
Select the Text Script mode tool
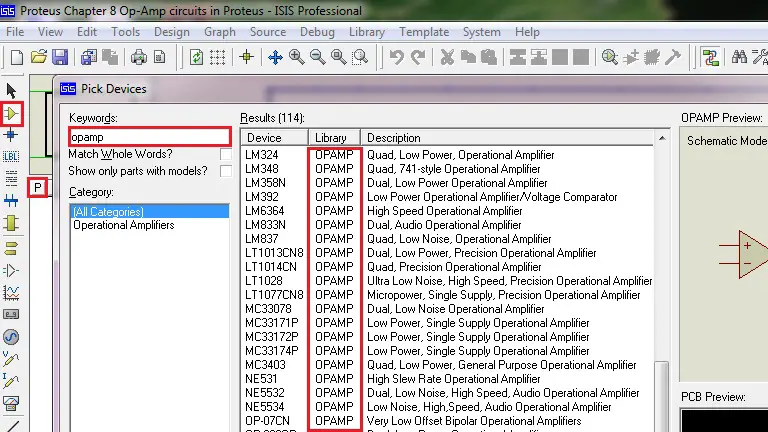tap(11, 178)
